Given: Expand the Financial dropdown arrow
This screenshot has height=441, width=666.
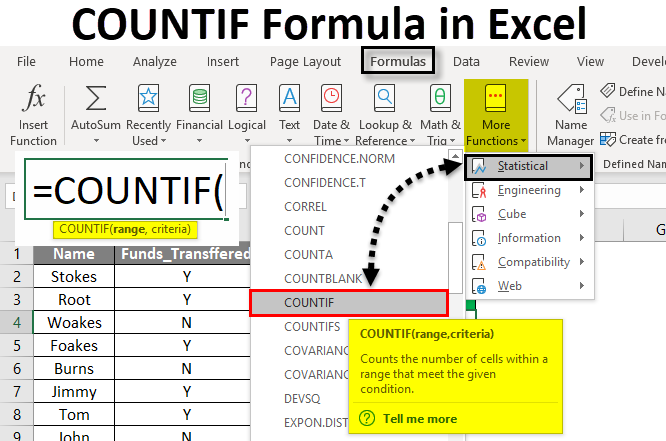Looking at the screenshot, I should coord(199,141).
